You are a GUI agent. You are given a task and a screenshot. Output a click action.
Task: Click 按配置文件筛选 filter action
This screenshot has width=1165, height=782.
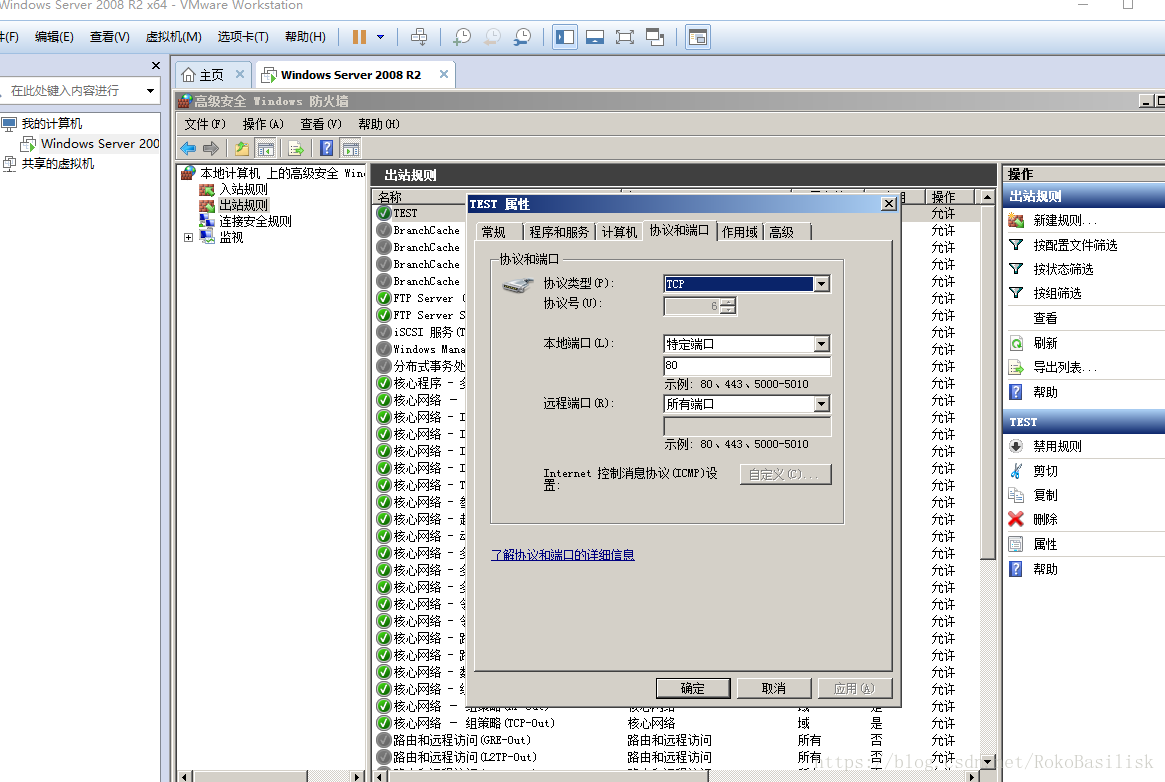1075,245
